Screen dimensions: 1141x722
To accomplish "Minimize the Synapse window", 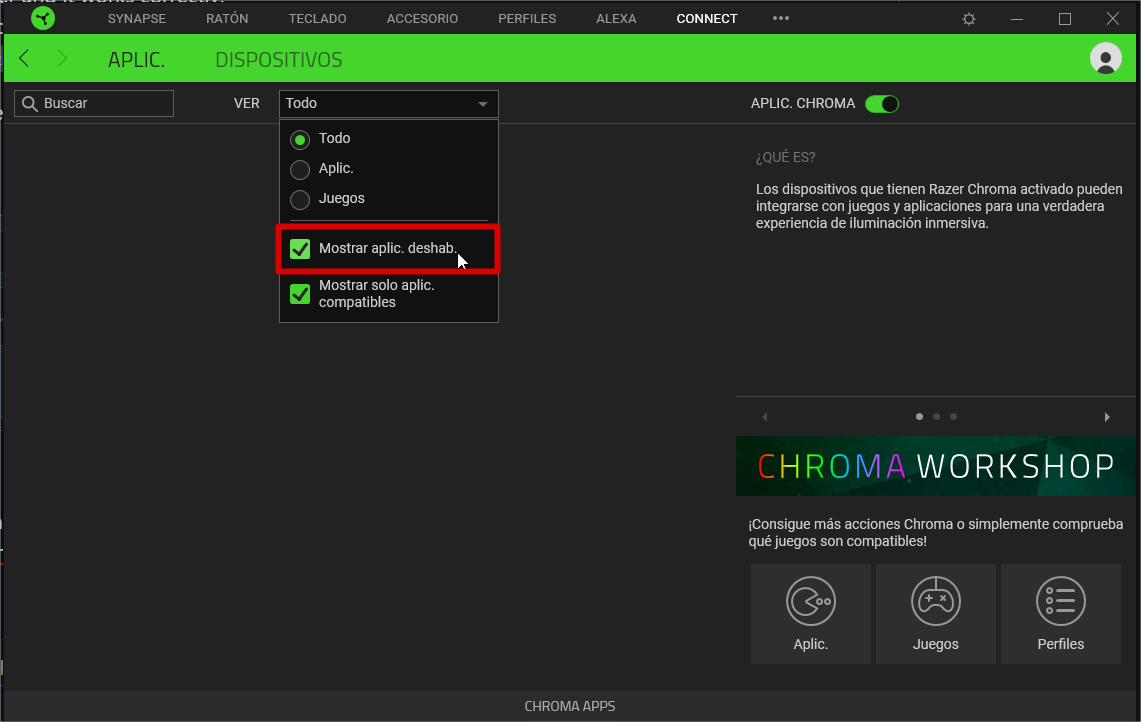I will click(1017, 19).
